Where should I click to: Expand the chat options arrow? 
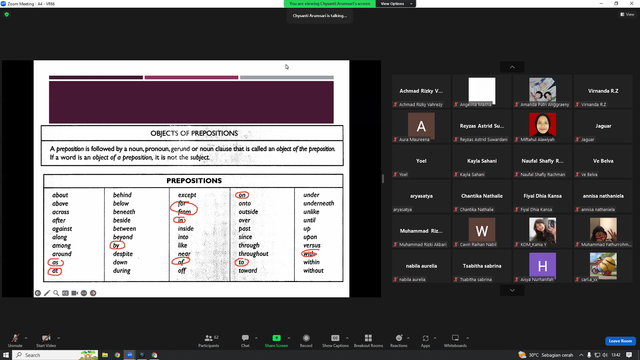(x=256, y=338)
